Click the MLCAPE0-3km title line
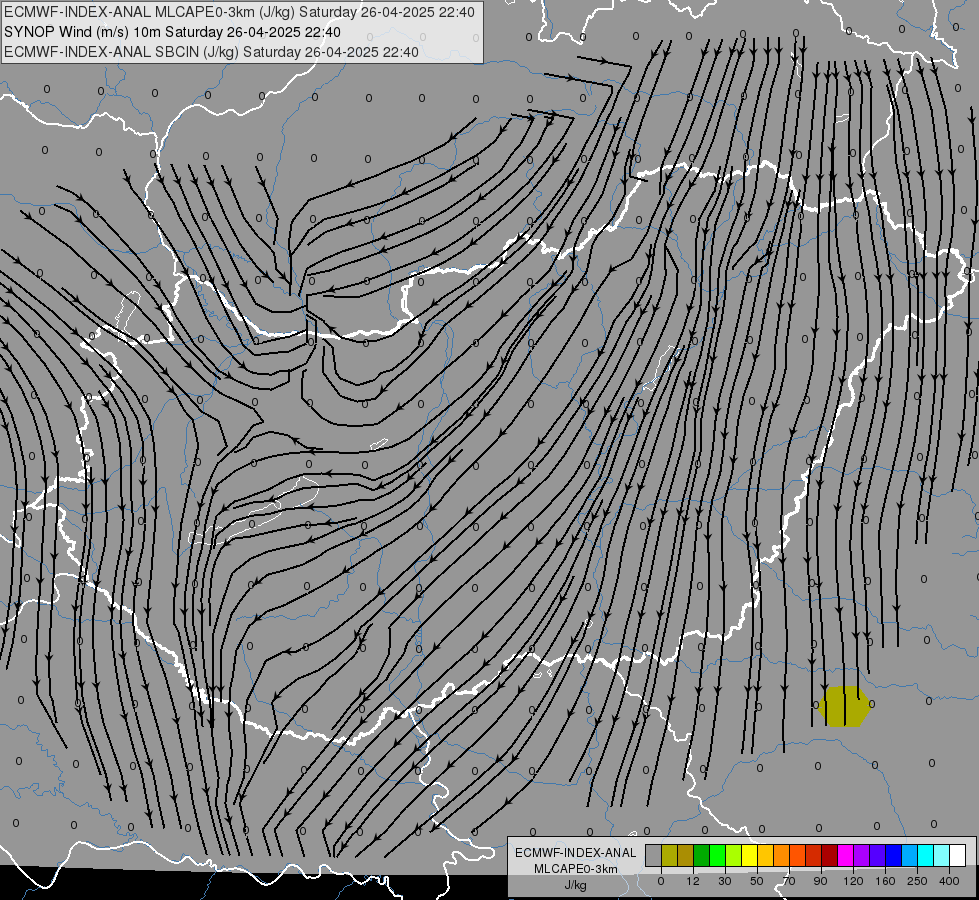 point(239,12)
